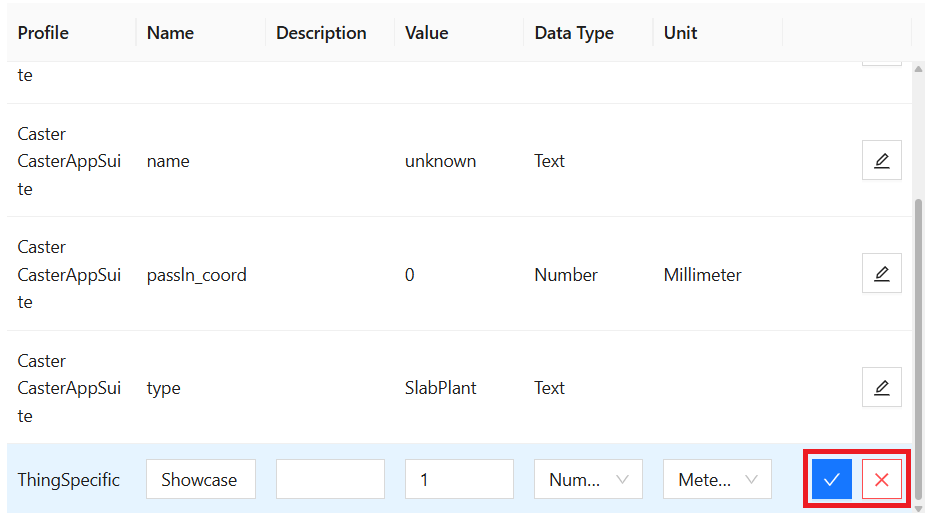Viewport: 926px width, 513px height.
Task: Click the vertical scrollbar thumb
Action: coord(918,348)
